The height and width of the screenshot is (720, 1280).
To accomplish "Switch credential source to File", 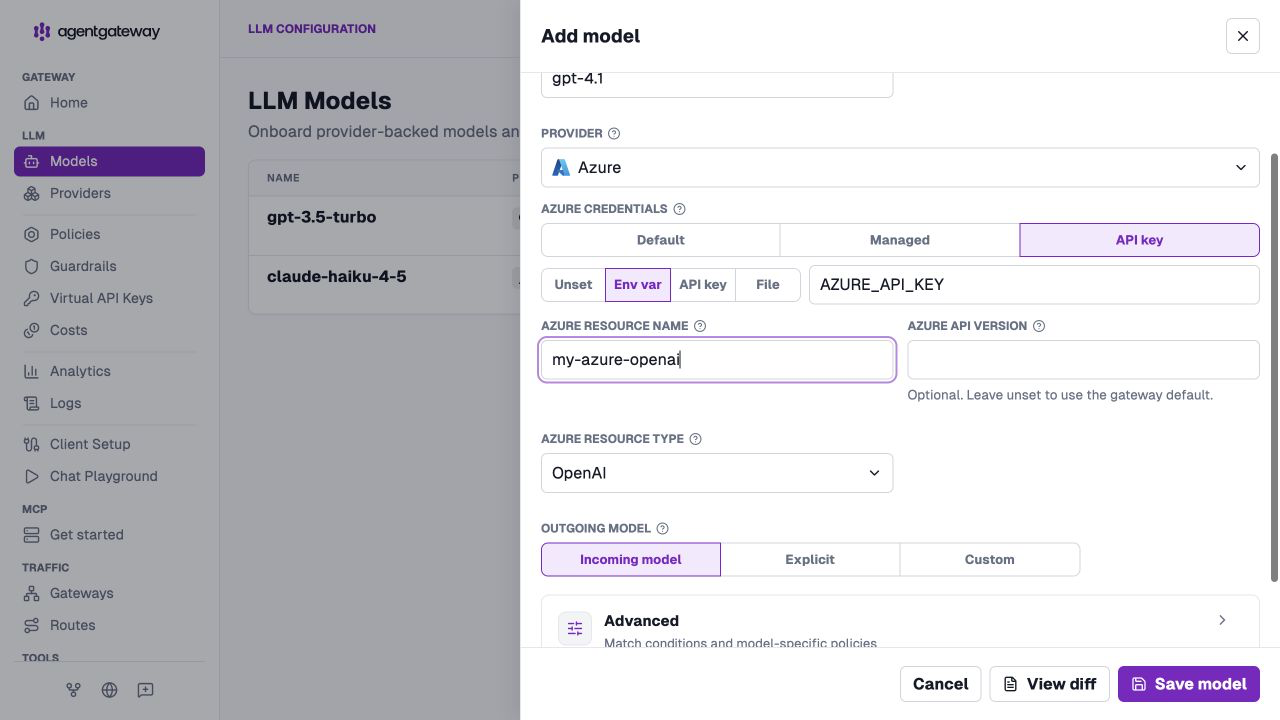I will pos(767,284).
